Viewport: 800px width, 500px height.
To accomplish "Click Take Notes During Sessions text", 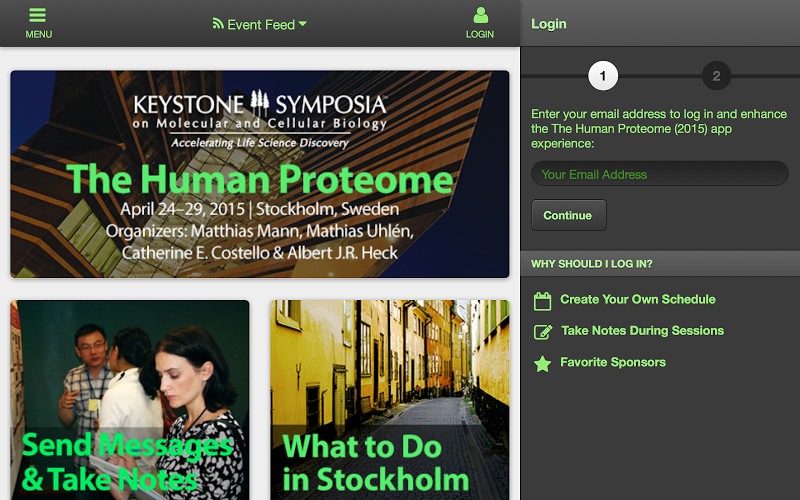I will pyautogui.click(x=642, y=331).
